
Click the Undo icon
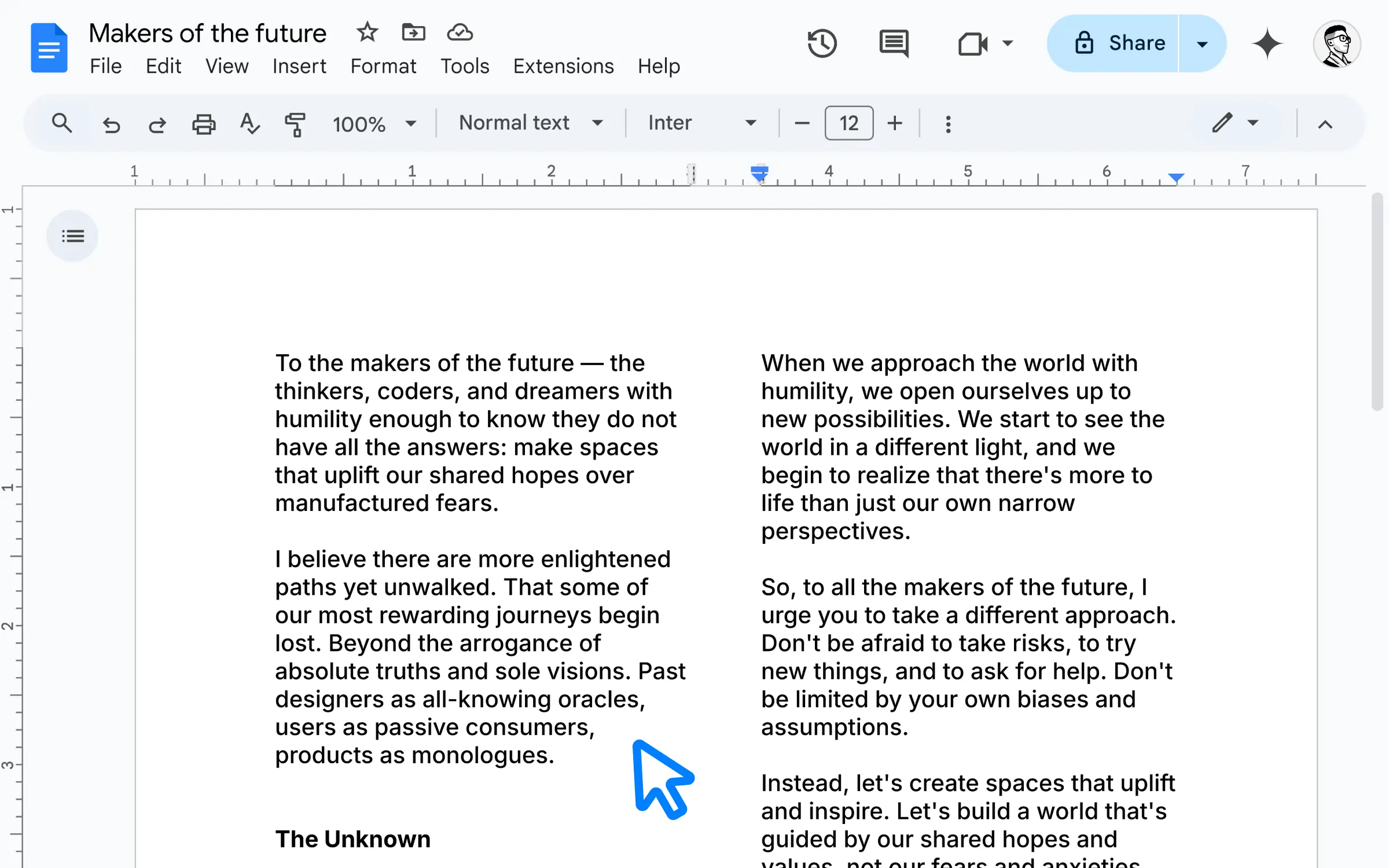coord(111,122)
